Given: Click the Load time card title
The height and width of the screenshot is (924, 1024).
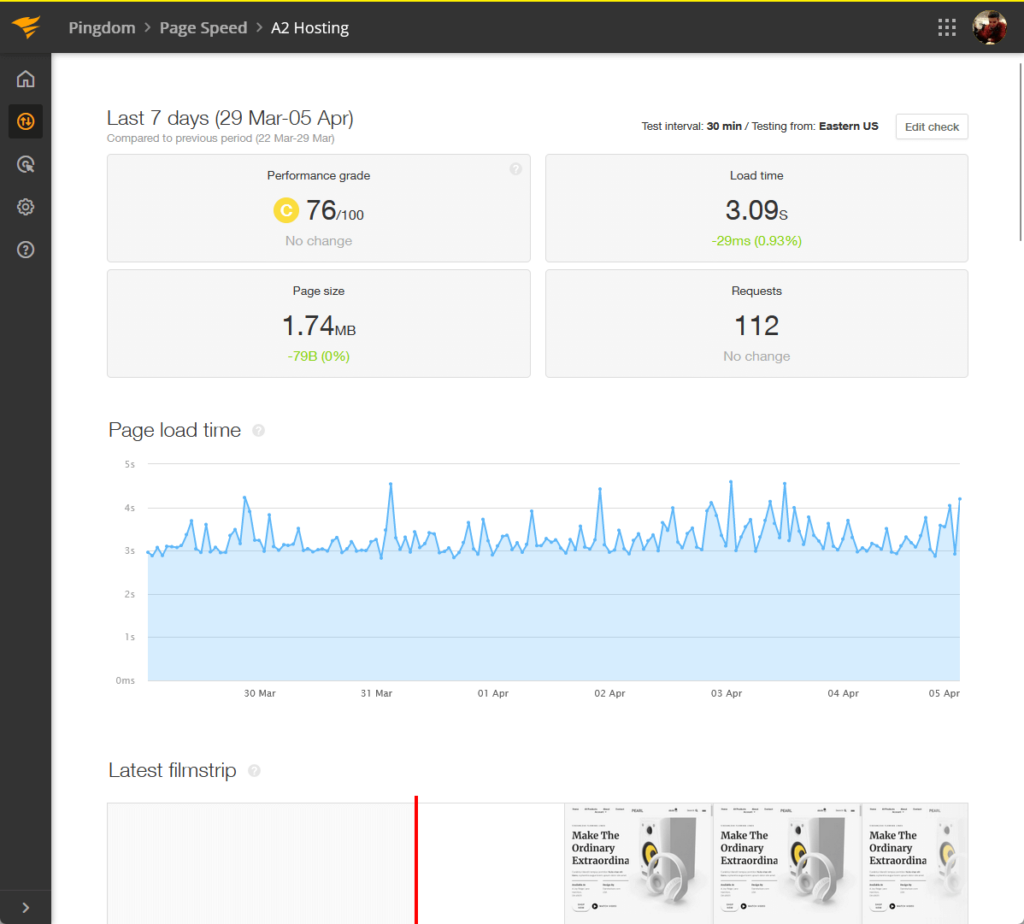Looking at the screenshot, I should coord(756,176).
